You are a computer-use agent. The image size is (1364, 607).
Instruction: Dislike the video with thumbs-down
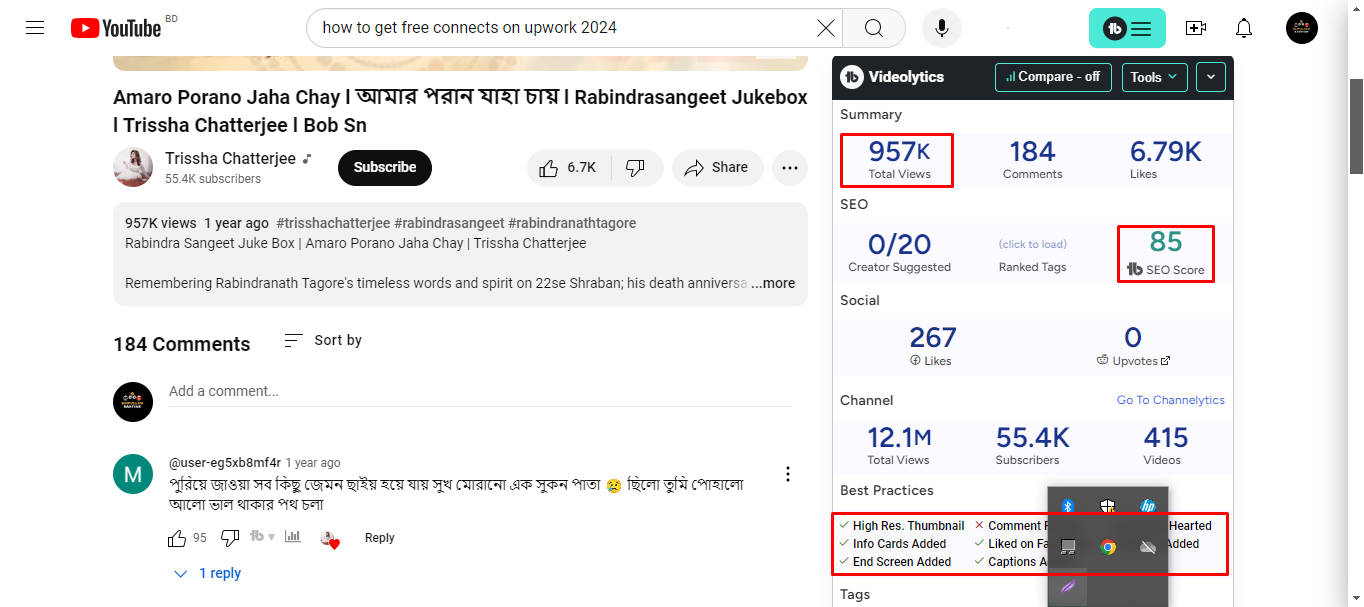click(636, 168)
